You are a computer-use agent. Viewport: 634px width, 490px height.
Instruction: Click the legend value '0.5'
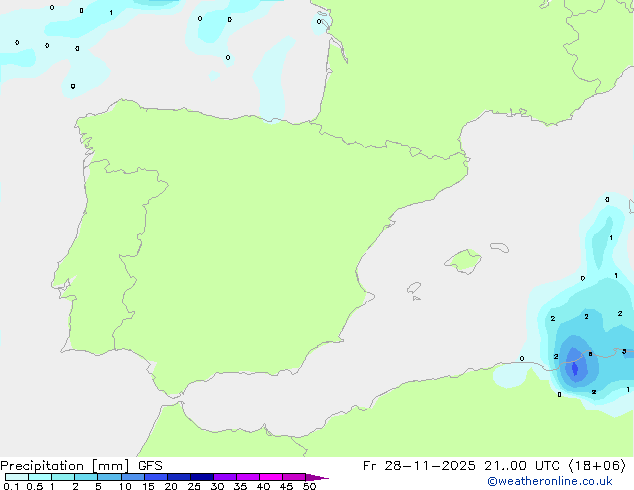tap(35, 486)
